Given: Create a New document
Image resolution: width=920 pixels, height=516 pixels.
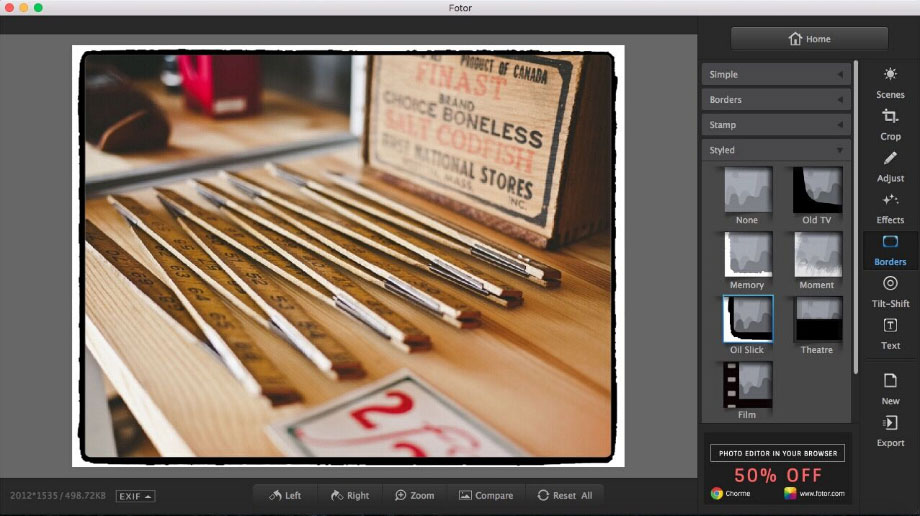Looking at the screenshot, I should [889, 389].
